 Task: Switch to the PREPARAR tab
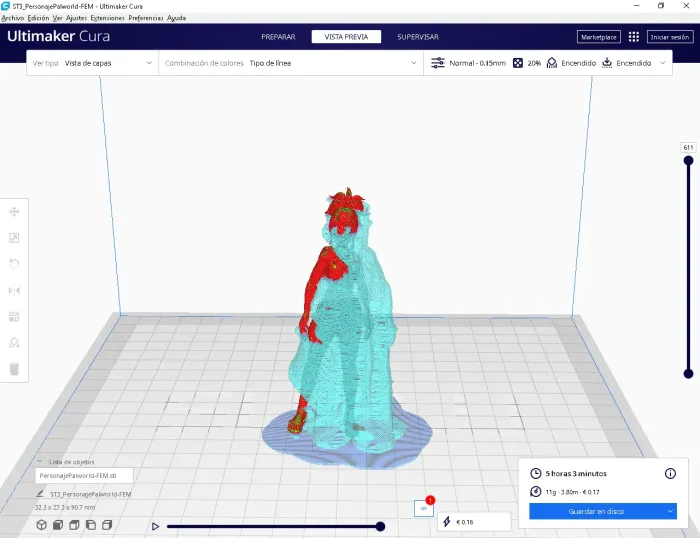pos(278,37)
